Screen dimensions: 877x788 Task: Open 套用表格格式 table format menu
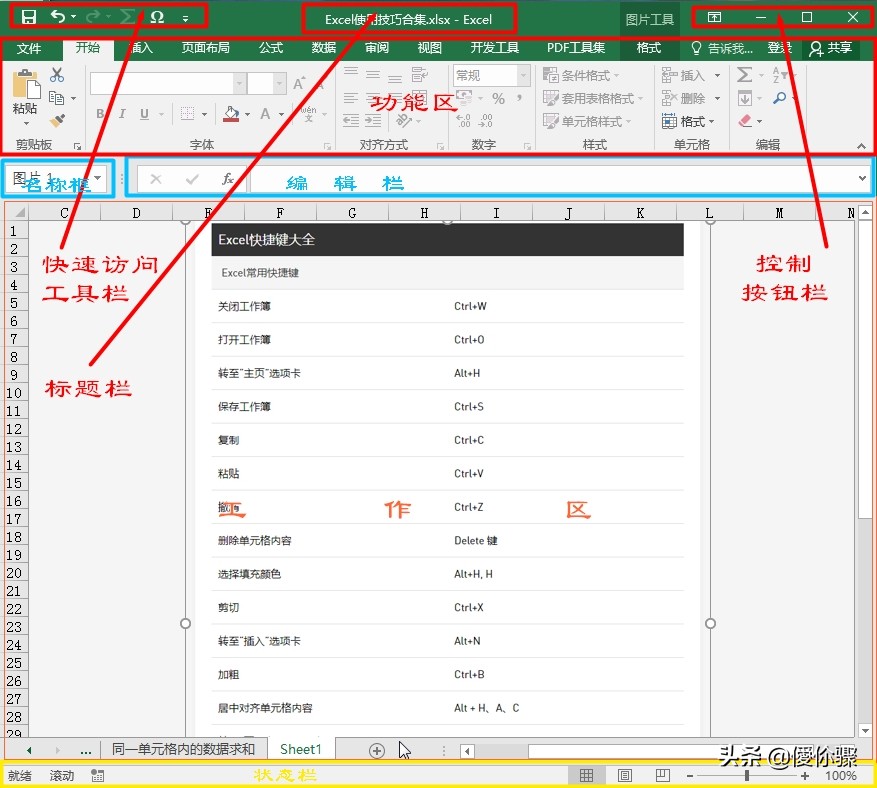593,98
